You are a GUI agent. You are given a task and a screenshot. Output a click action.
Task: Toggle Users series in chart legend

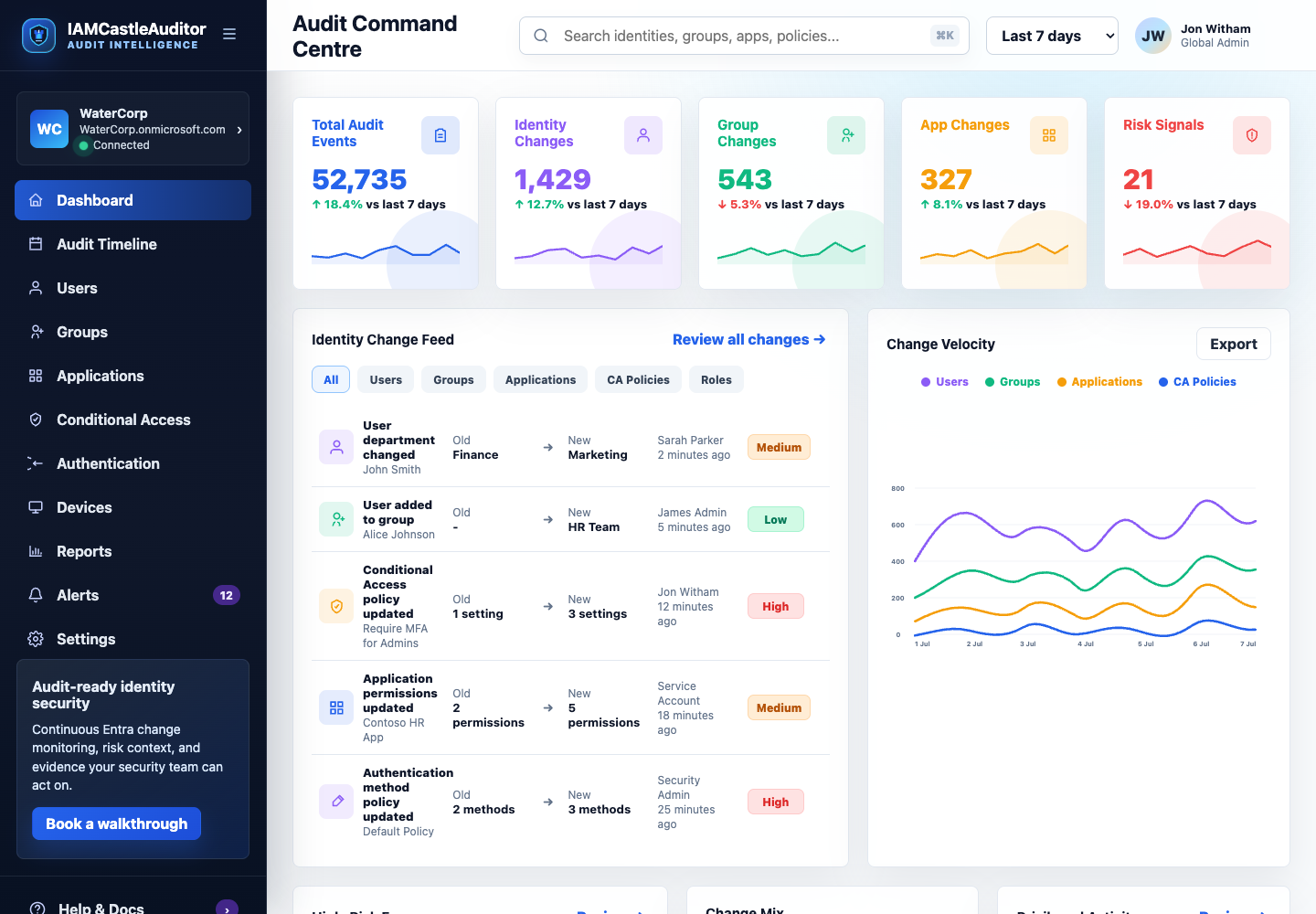pyautogui.click(x=944, y=382)
